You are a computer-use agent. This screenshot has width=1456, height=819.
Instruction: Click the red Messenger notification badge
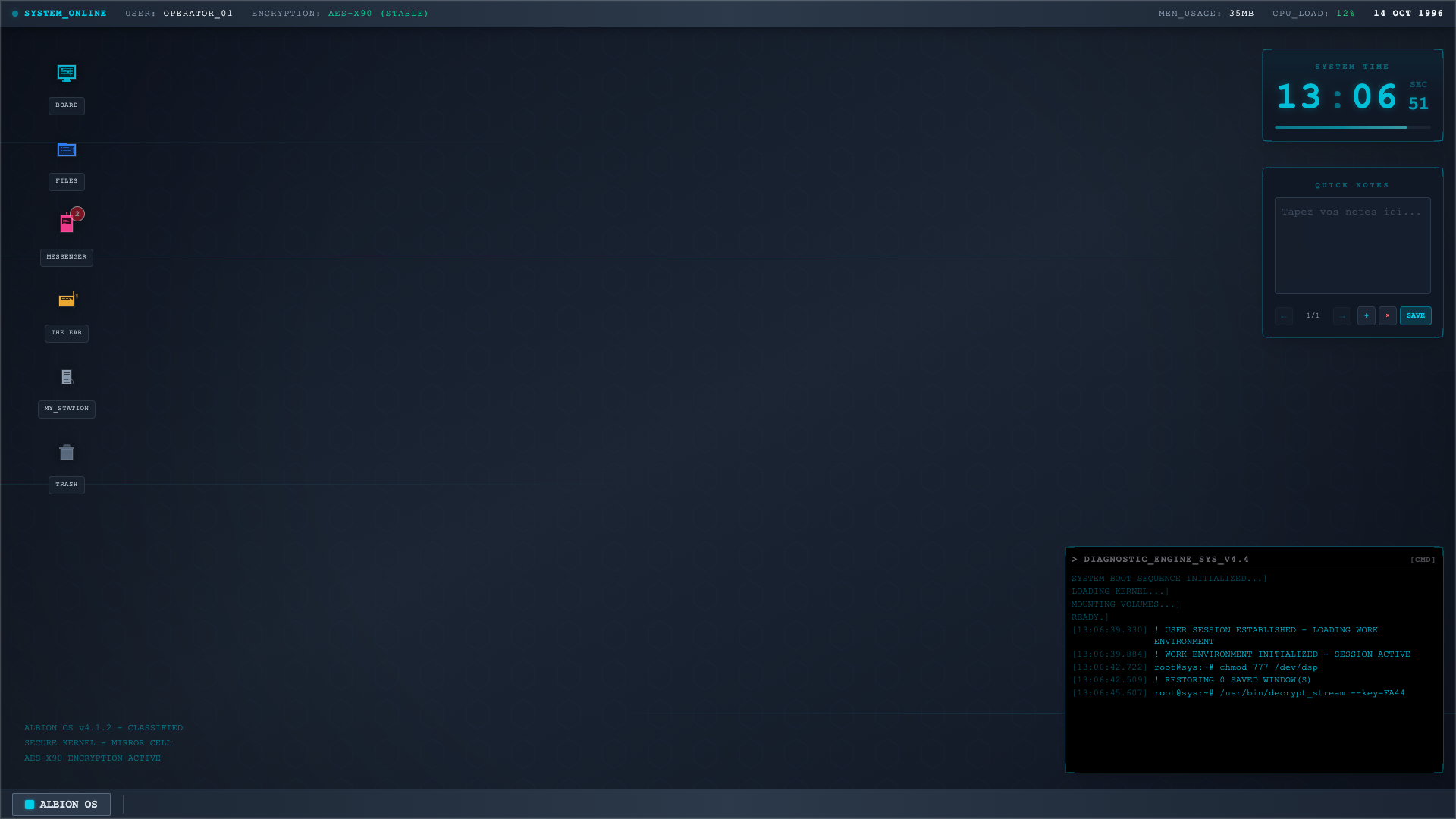coord(77,214)
